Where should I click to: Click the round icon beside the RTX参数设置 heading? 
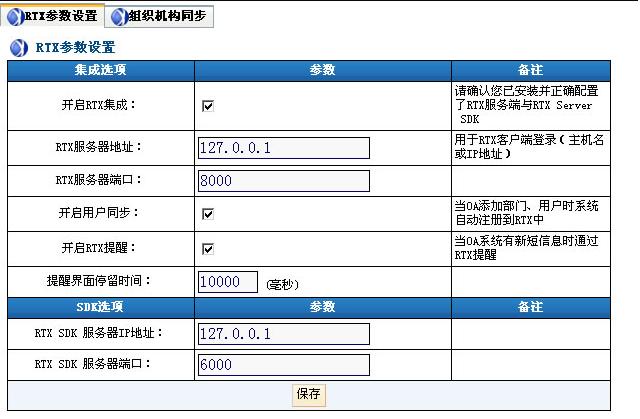coord(18,48)
